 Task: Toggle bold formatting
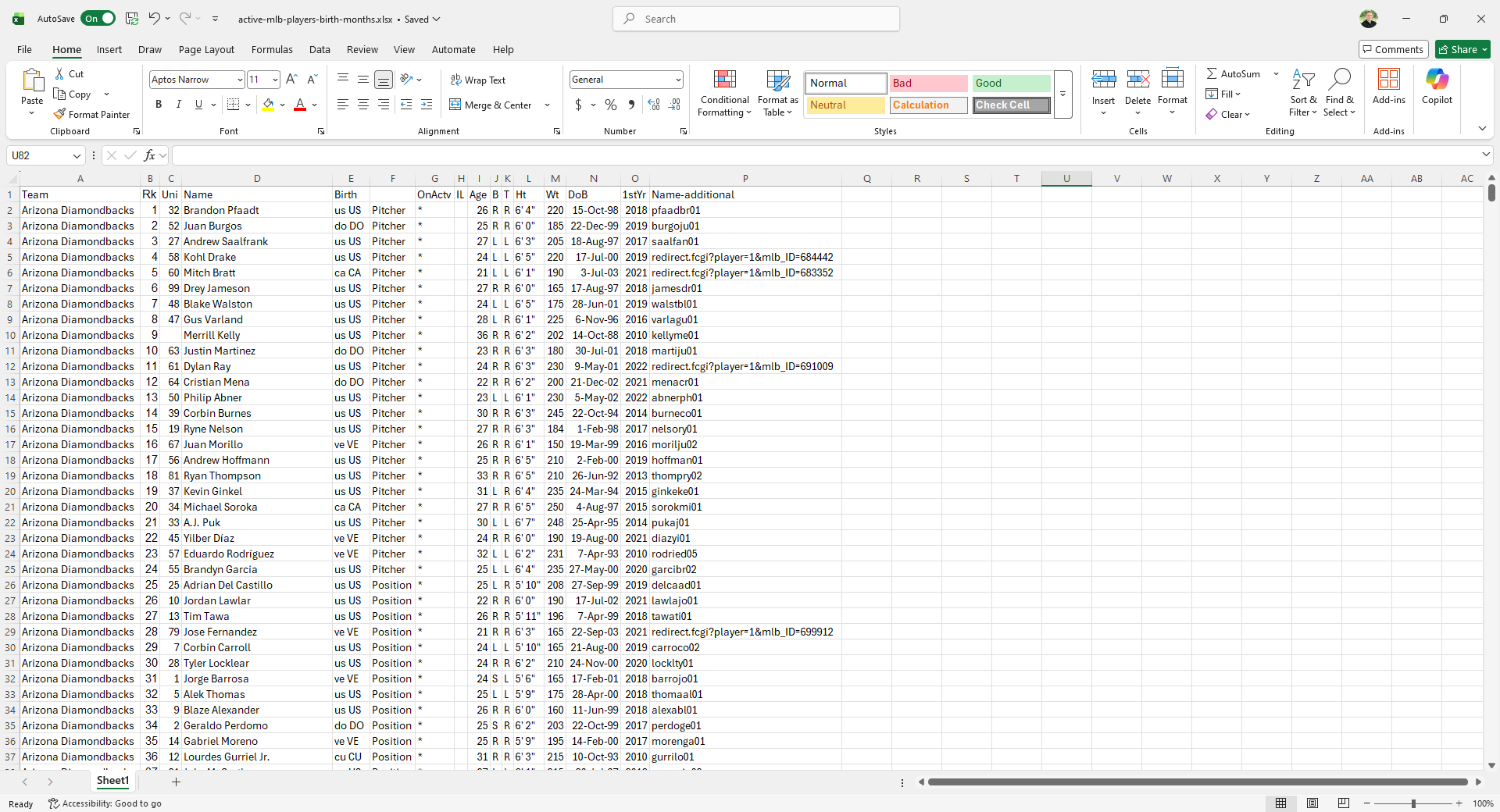[x=158, y=104]
